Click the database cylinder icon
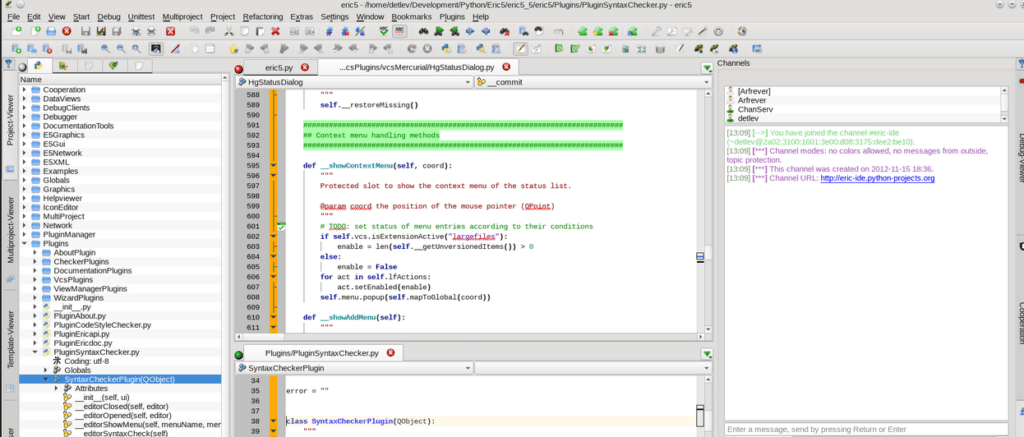Image resolution: width=1024 pixels, height=437 pixels. pos(660,48)
